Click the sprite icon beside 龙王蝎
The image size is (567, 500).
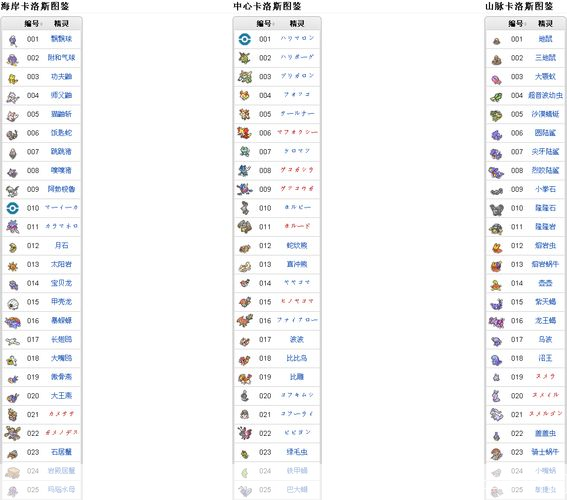tap(496, 322)
